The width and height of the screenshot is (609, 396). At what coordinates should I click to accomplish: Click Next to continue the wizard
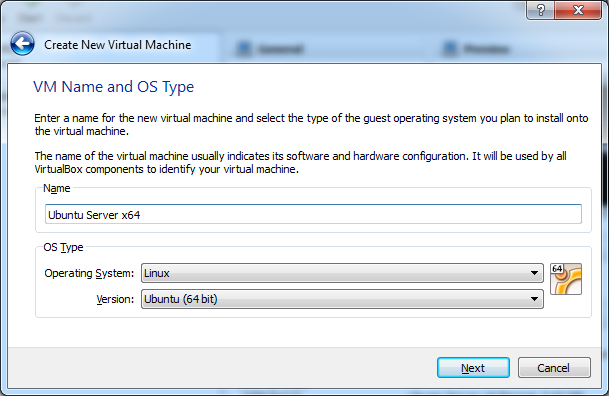[473, 368]
